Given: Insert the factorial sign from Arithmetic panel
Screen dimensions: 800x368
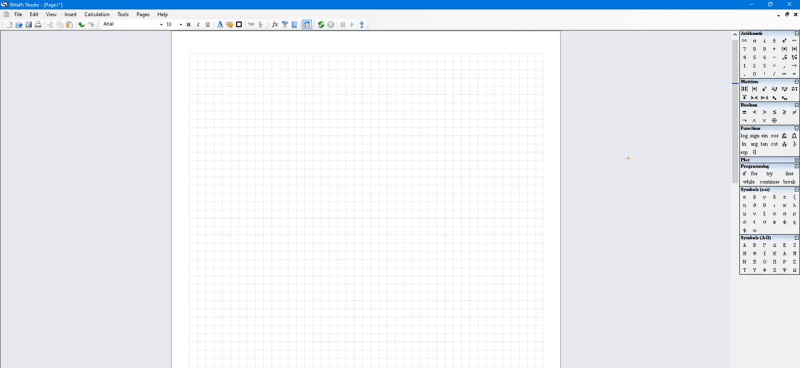Looking at the screenshot, I should tap(764, 74).
